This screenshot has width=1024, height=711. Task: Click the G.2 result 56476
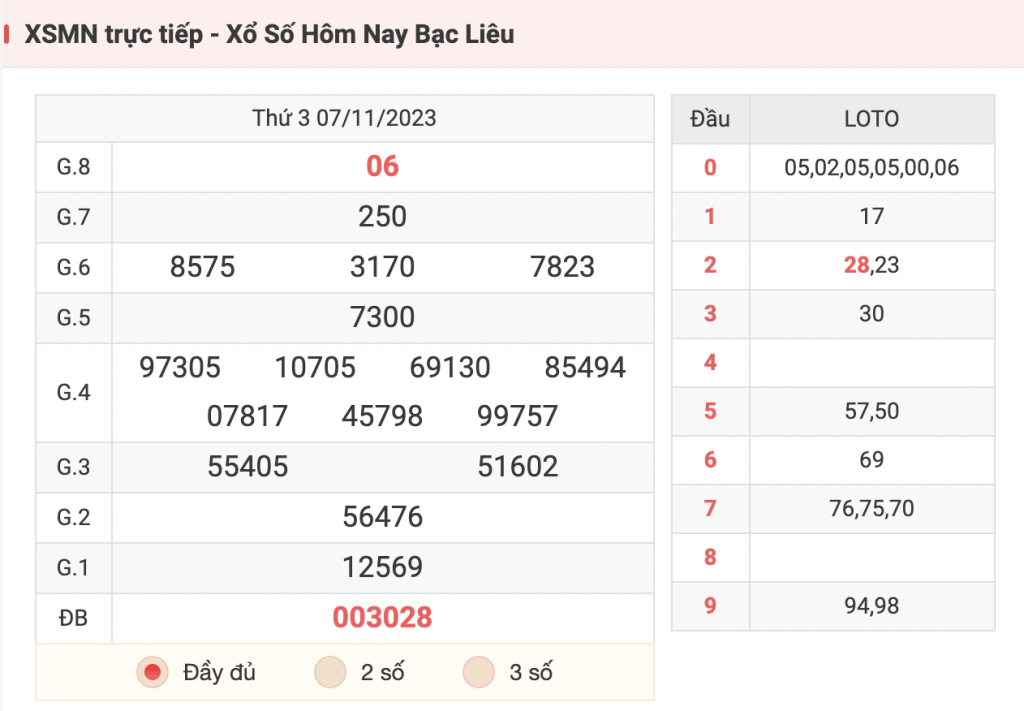[382, 517]
